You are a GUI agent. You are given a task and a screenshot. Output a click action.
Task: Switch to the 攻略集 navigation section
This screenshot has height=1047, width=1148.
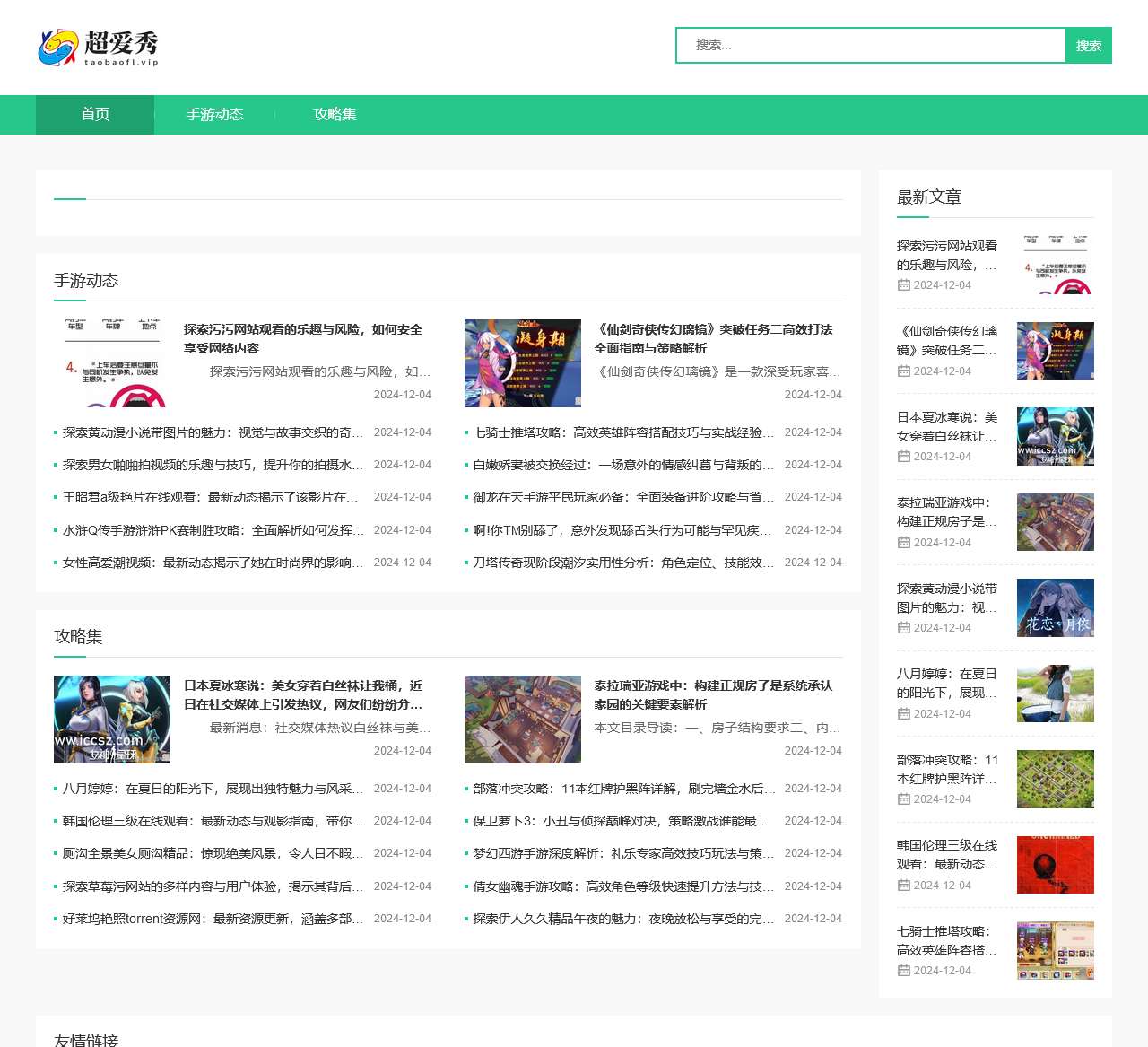click(x=335, y=114)
